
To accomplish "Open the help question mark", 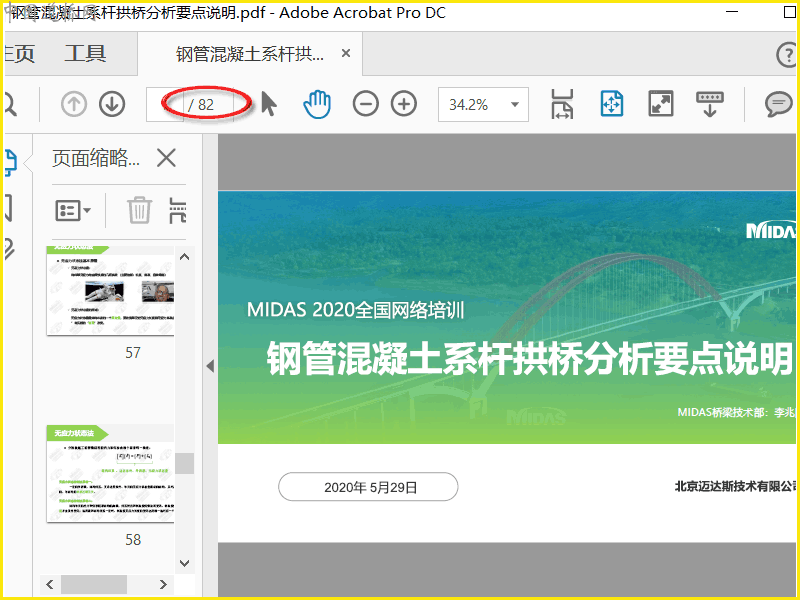I will [x=786, y=54].
